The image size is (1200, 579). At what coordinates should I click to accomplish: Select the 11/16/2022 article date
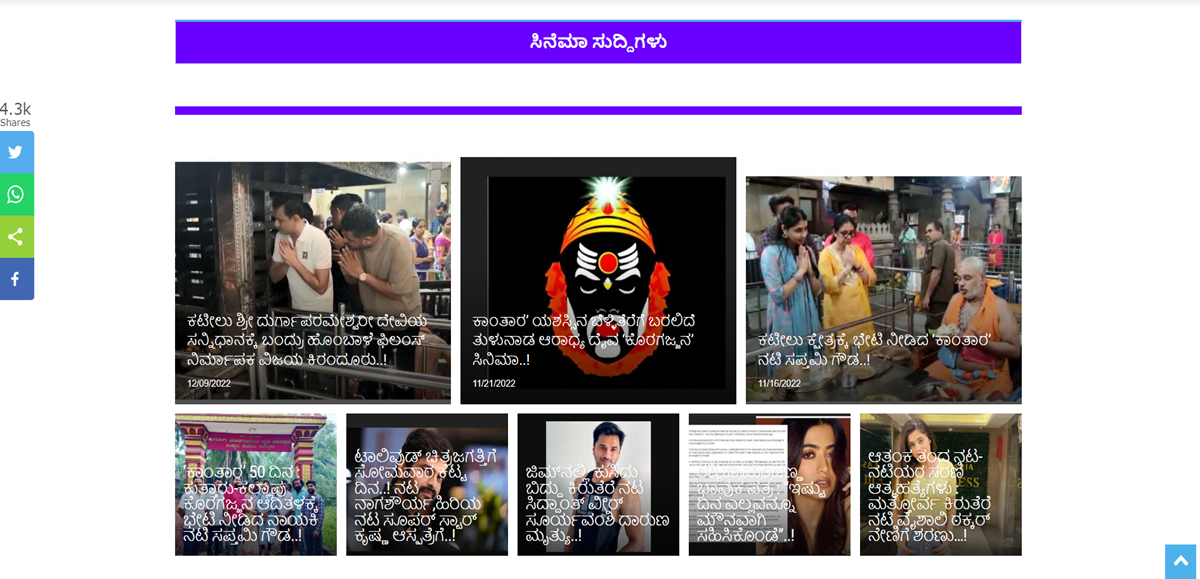click(x=779, y=383)
